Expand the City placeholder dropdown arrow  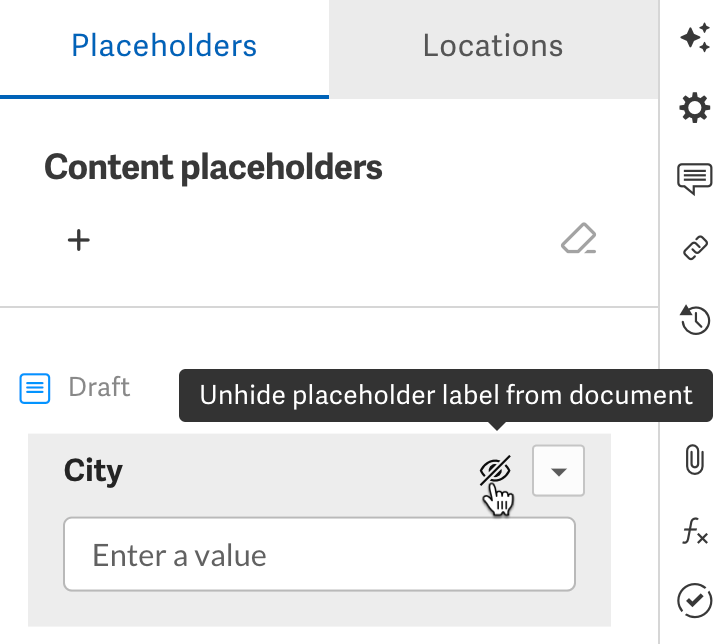click(558, 471)
